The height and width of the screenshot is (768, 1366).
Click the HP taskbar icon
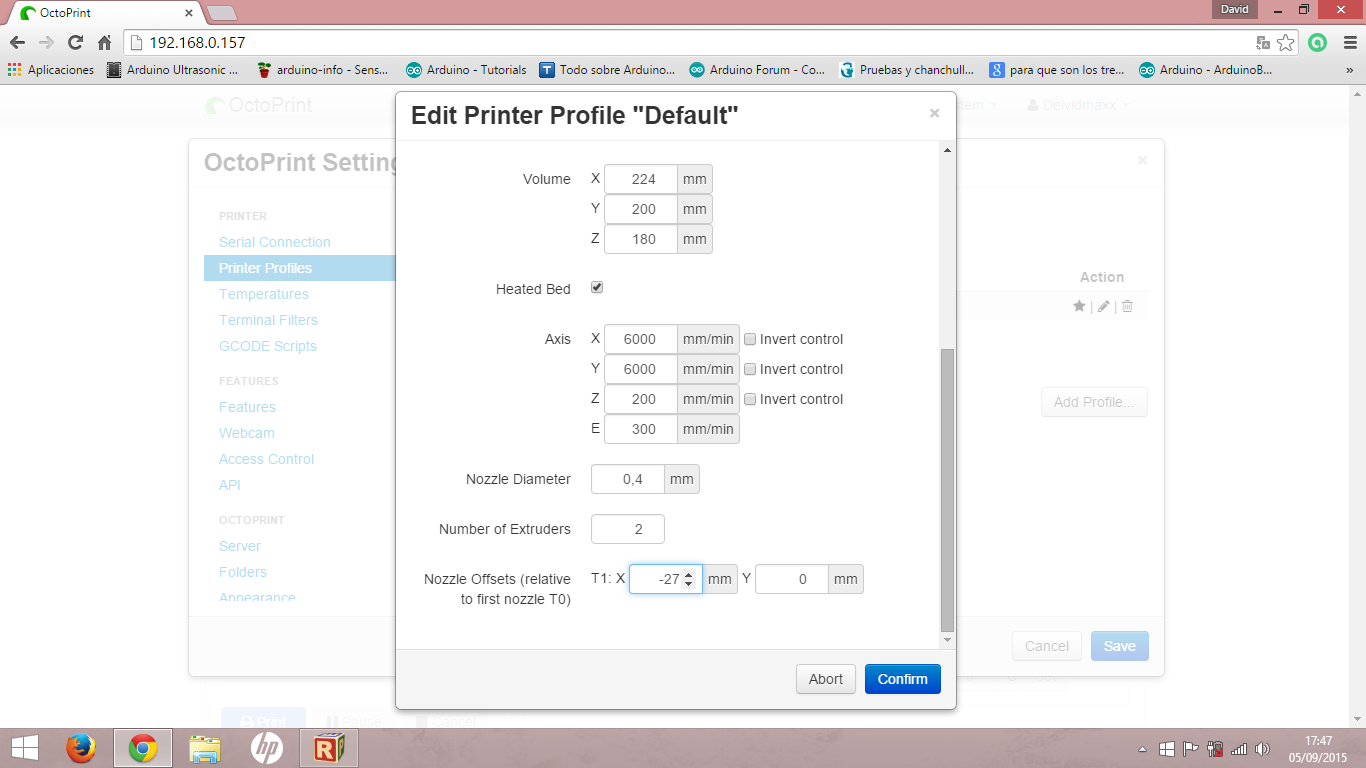267,748
